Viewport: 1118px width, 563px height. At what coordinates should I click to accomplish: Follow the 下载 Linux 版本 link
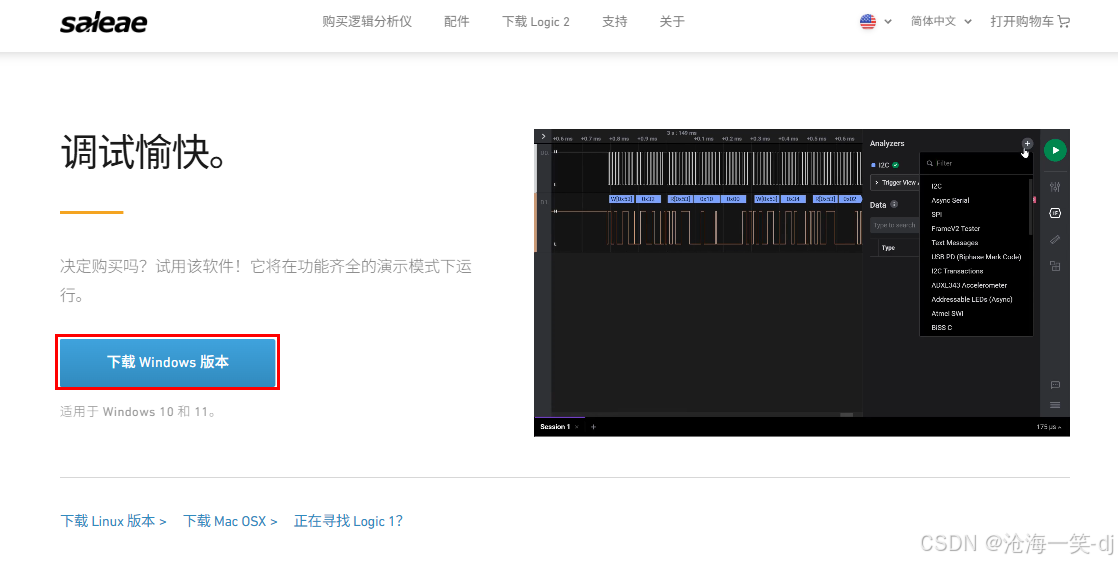pyautogui.click(x=113, y=521)
